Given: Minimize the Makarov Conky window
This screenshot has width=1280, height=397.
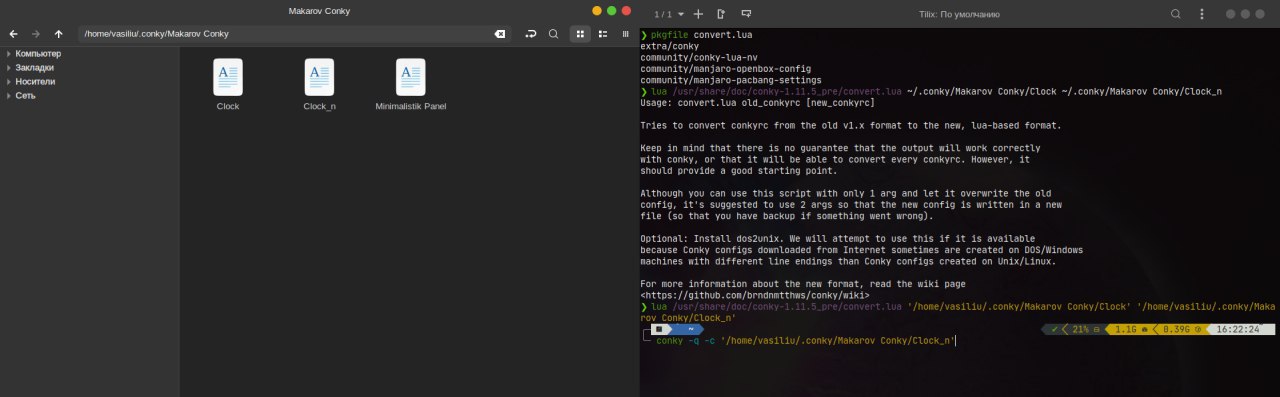Looking at the screenshot, I should (597, 10).
